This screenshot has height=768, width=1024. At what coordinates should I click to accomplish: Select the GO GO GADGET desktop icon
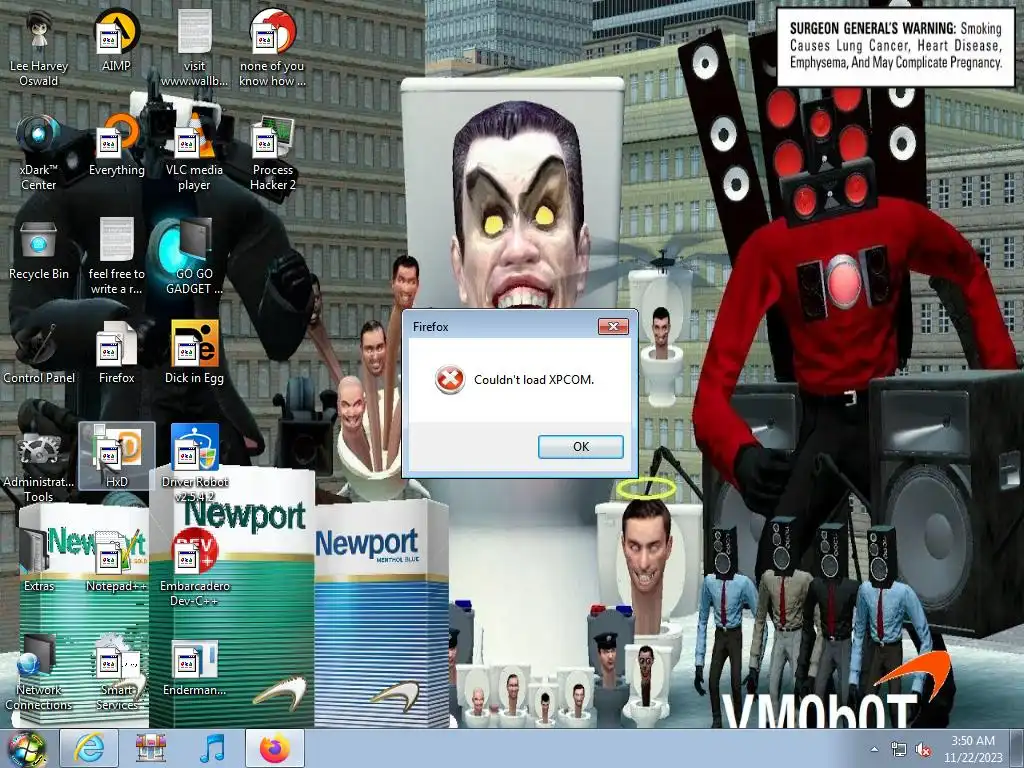click(x=195, y=256)
